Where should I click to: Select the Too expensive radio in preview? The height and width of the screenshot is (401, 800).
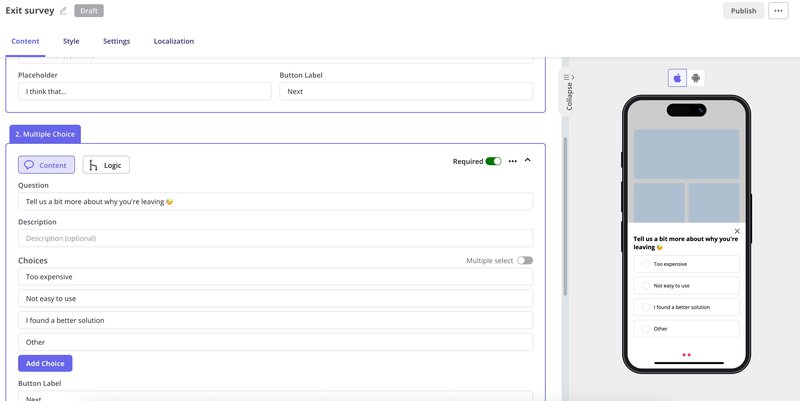pos(645,264)
